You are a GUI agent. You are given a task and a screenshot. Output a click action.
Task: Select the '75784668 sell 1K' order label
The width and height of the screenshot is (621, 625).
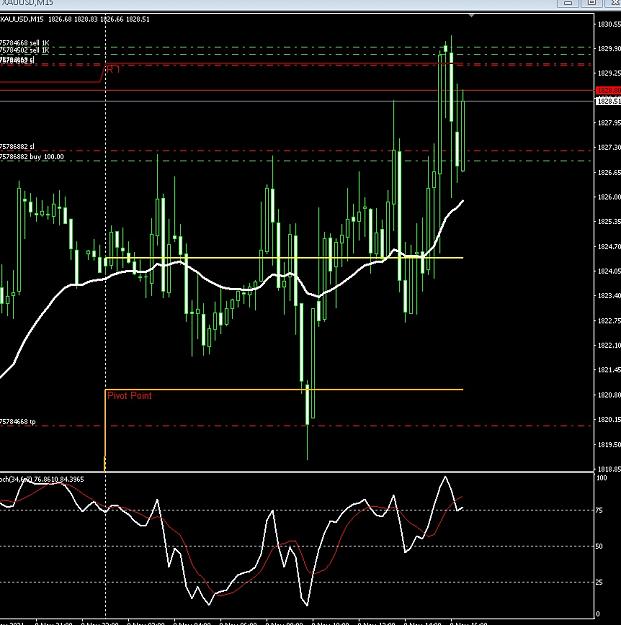(24, 43)
